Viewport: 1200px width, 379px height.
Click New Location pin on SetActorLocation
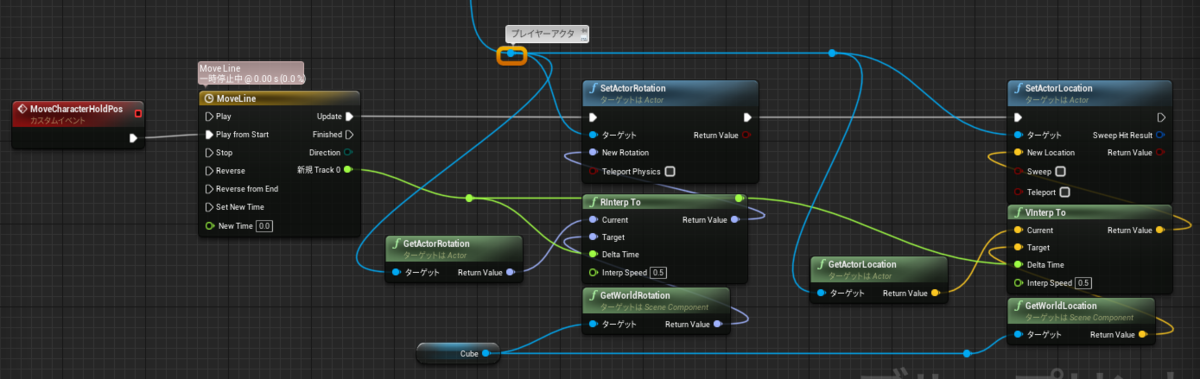tap(1019, 153)
